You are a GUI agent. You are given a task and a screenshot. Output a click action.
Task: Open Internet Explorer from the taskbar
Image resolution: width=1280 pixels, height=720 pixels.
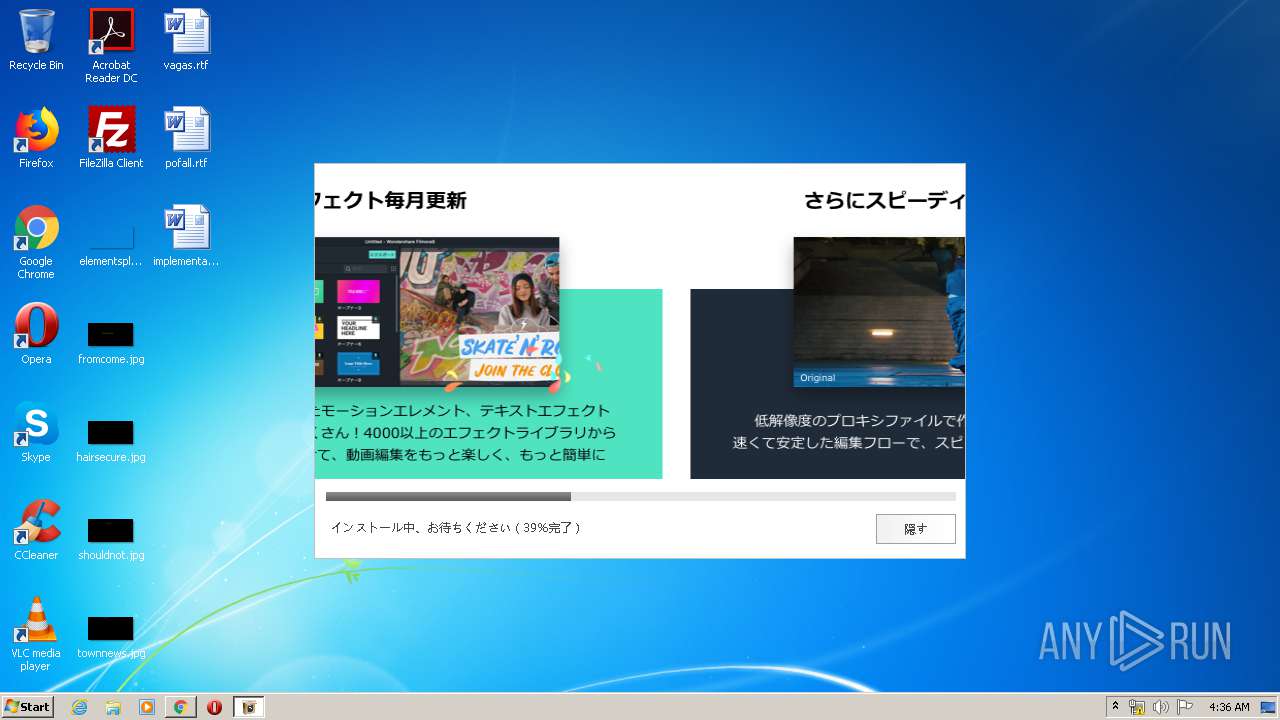point(79,707)
